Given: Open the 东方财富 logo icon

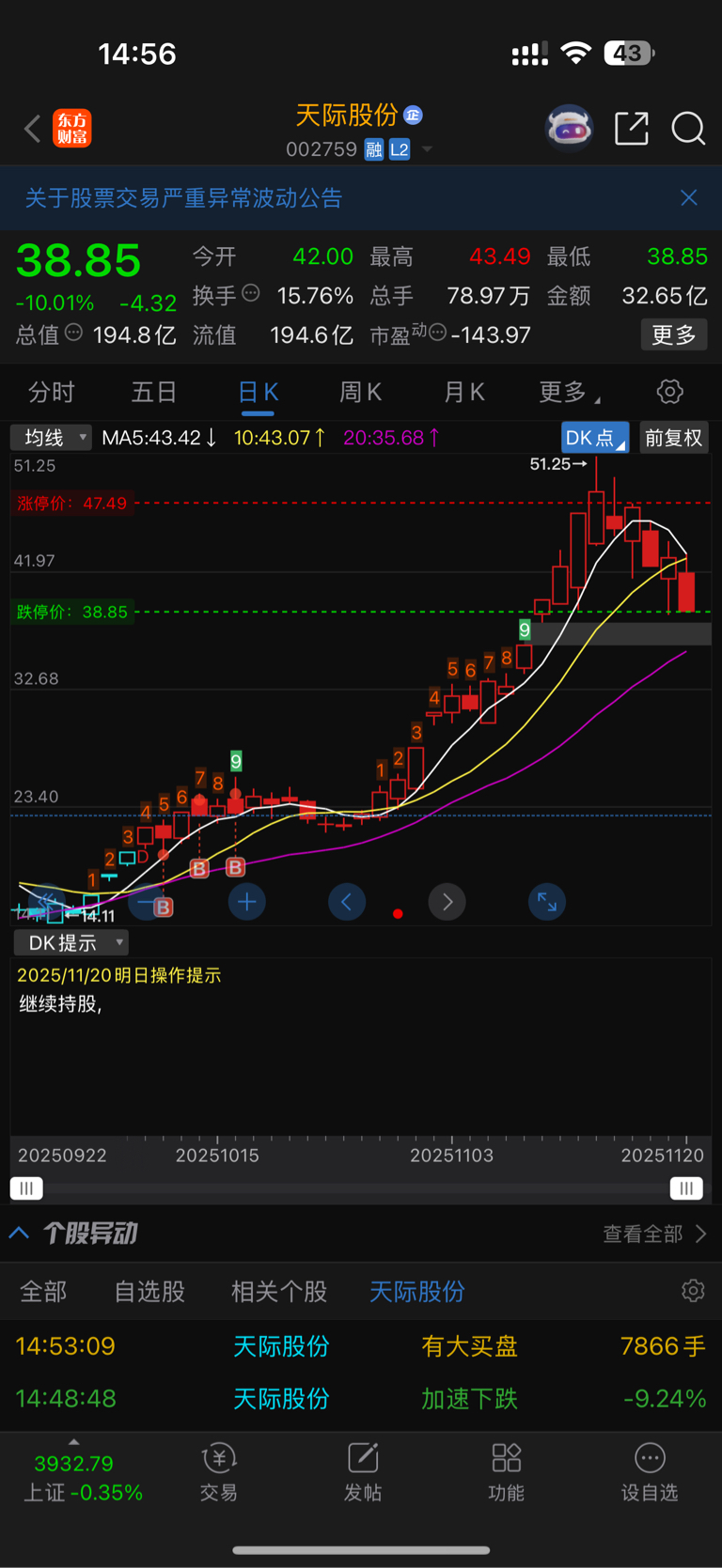Looking at the screenshot, I should [72, 128].
